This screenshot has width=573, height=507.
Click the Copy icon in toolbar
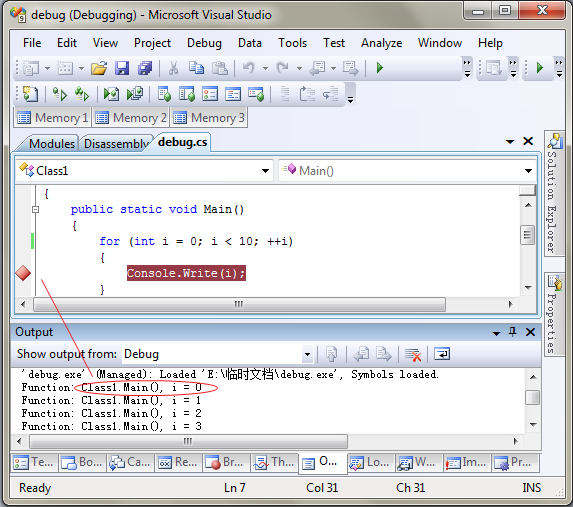pos(196,68)
